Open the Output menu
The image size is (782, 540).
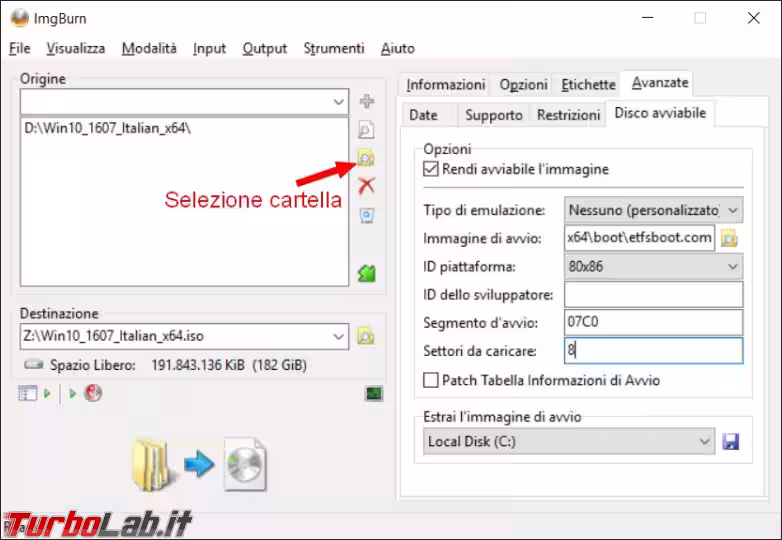264,48
